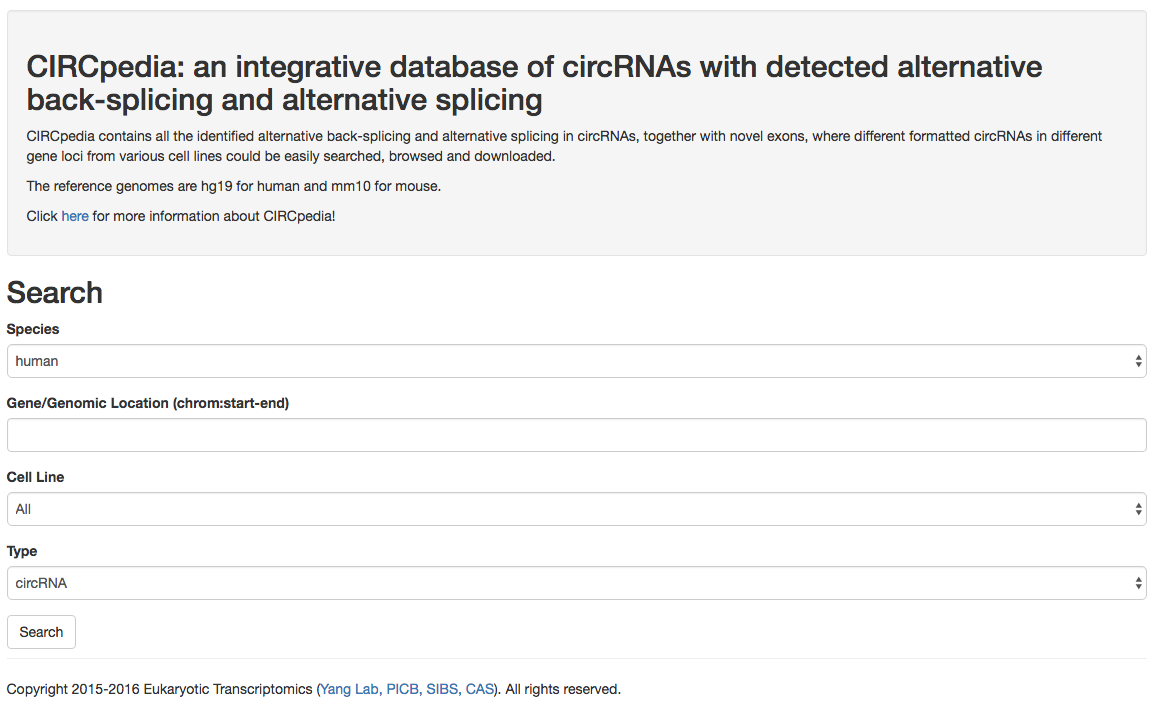Image resolution: width=1163 pixels, height=719 pixels.
Task: Open the Type dropdown showing circRNA
Action: (x=576, y=583)
